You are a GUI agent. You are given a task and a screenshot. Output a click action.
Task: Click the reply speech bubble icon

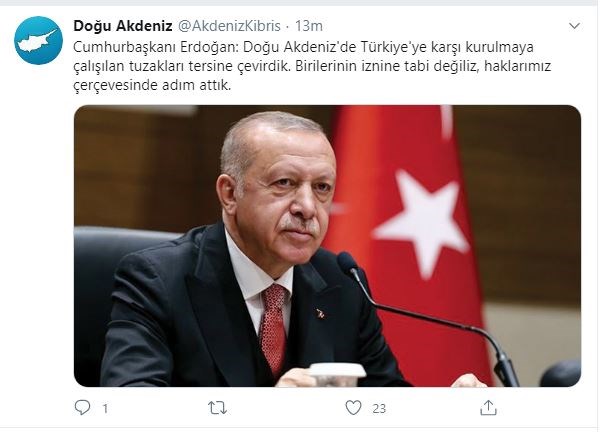[x=82, y=407]
